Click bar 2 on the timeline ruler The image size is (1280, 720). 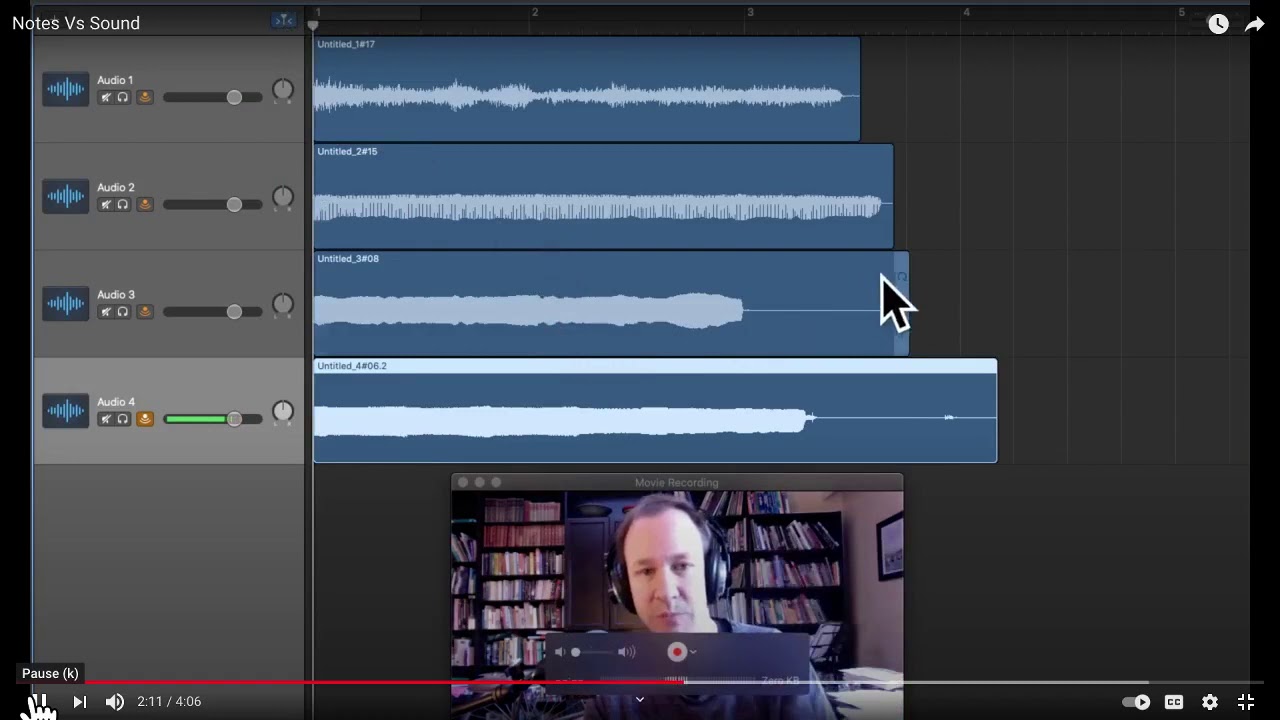point(535,12)
